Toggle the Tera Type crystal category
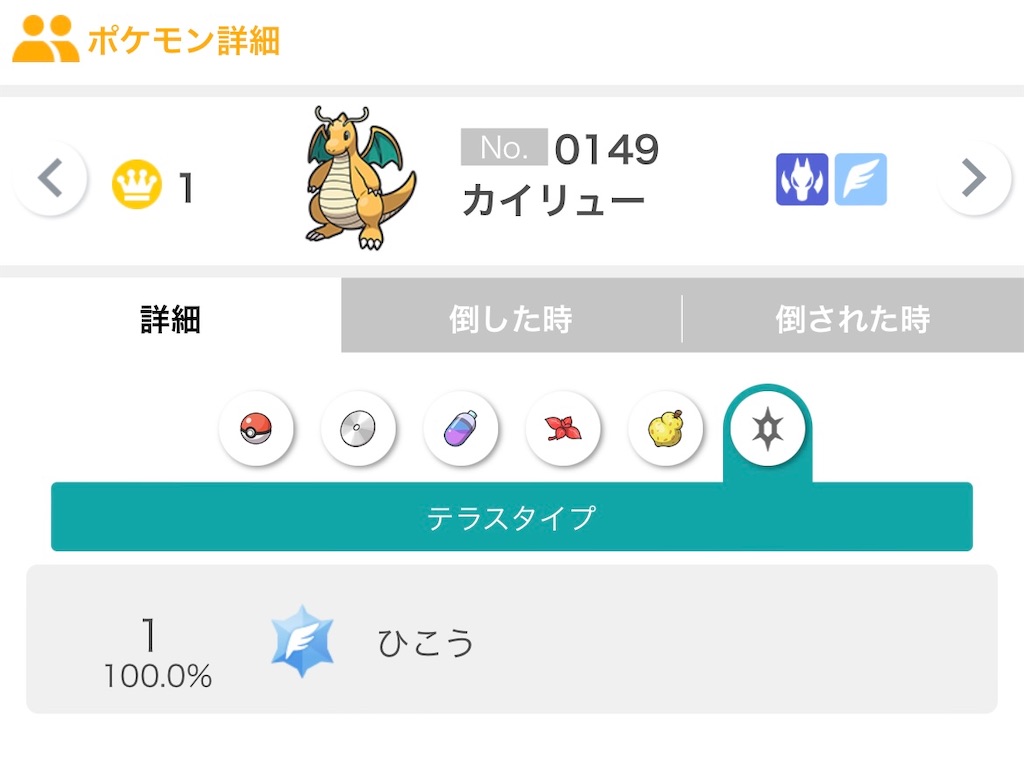 [767, 427]
